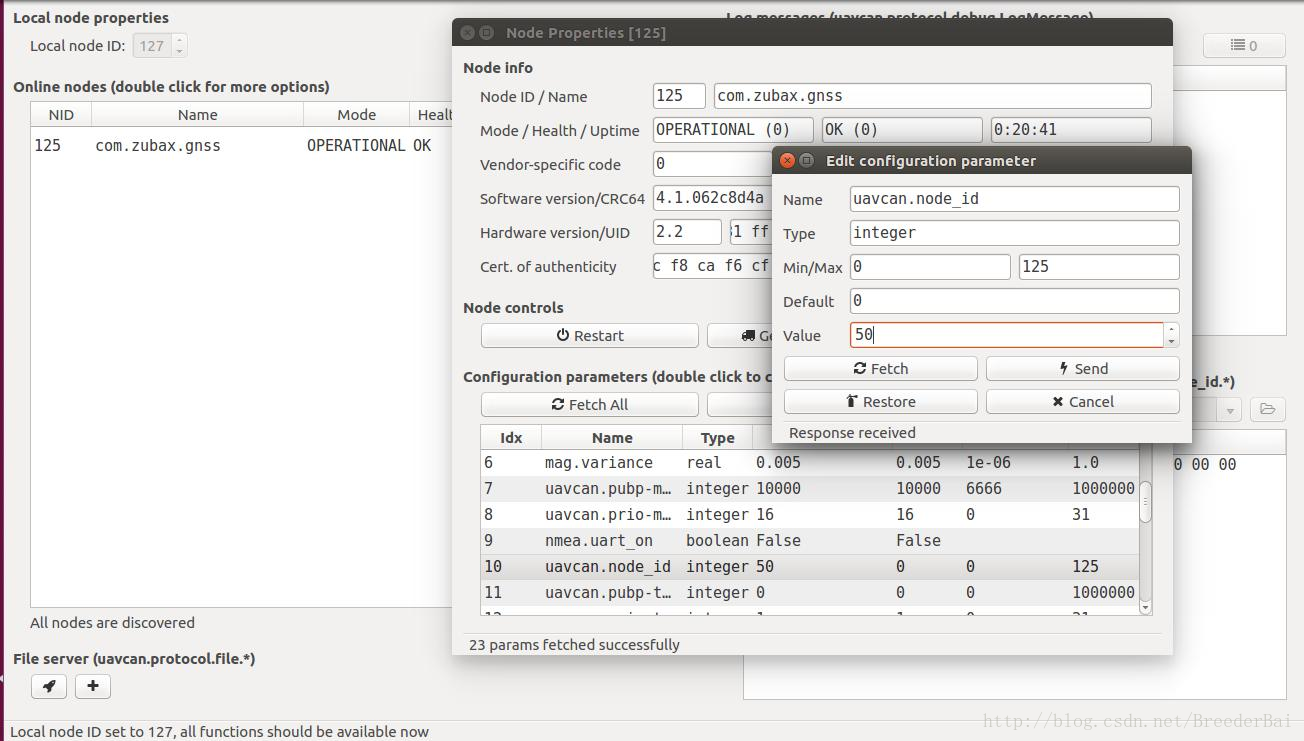Click the Type column header in parameters table
Image resolution: width=1304 pixels, height=741 pixels.
pyautogui.click(x=717, y=437)
